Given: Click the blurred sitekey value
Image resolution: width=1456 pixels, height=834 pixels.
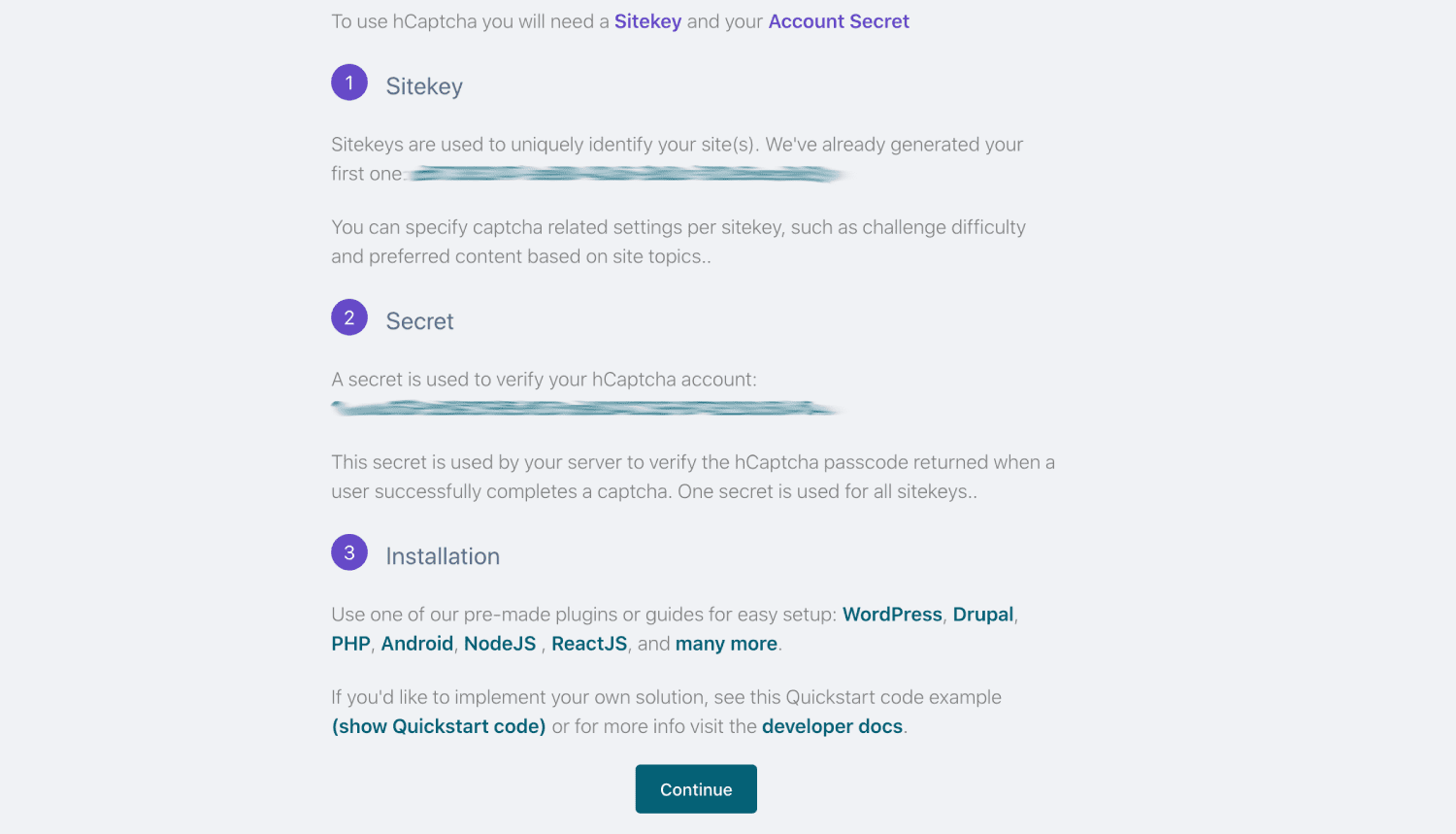Looking at the screenshot, I should 626,174.
